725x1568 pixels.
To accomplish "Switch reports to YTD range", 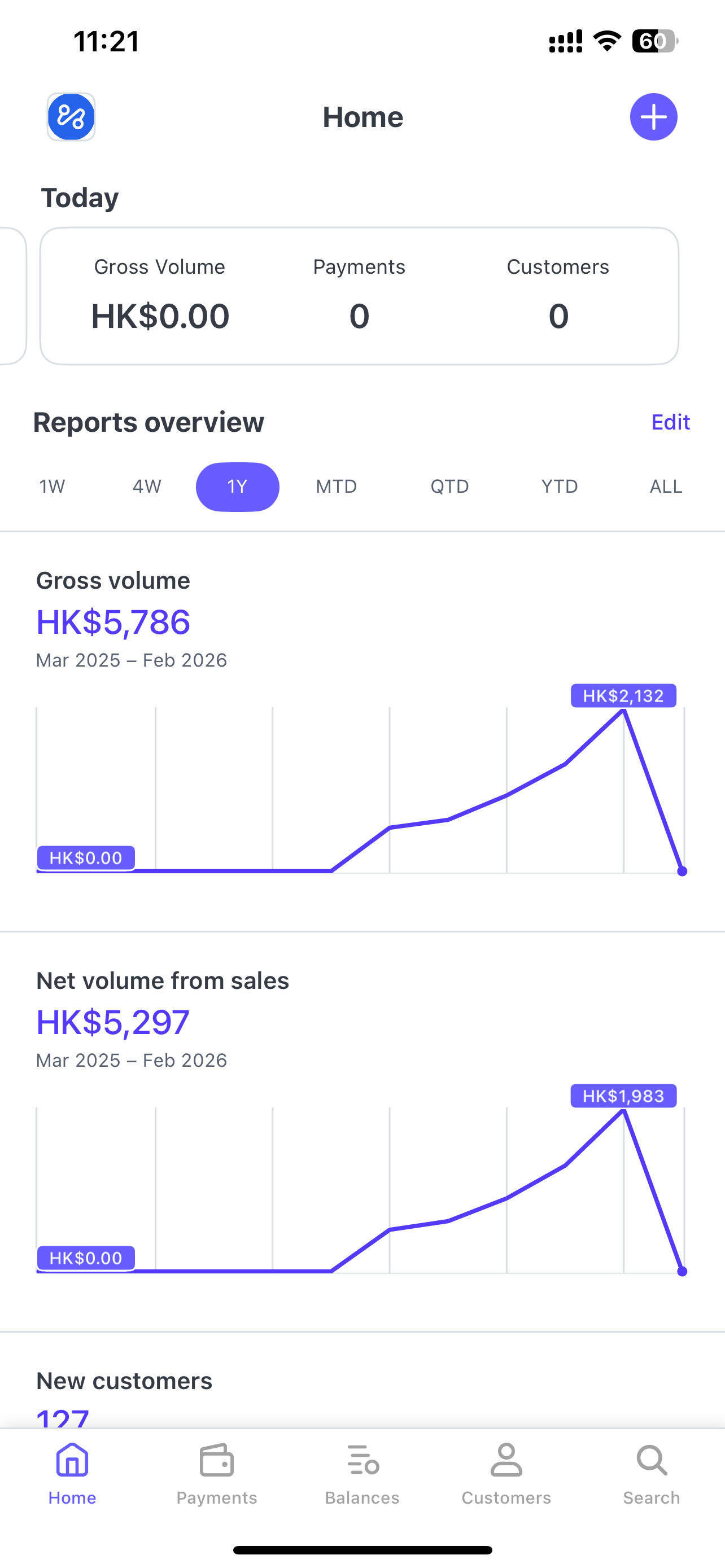I will [560, 487].
